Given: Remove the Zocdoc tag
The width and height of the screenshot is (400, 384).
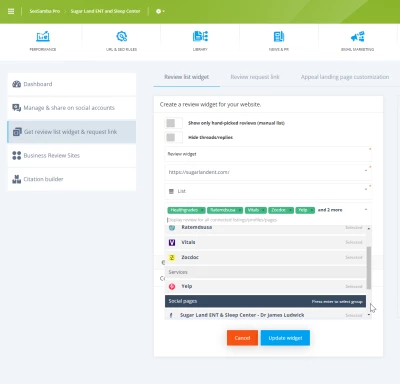Looking at the screenshot, I should tap(291, 210).
